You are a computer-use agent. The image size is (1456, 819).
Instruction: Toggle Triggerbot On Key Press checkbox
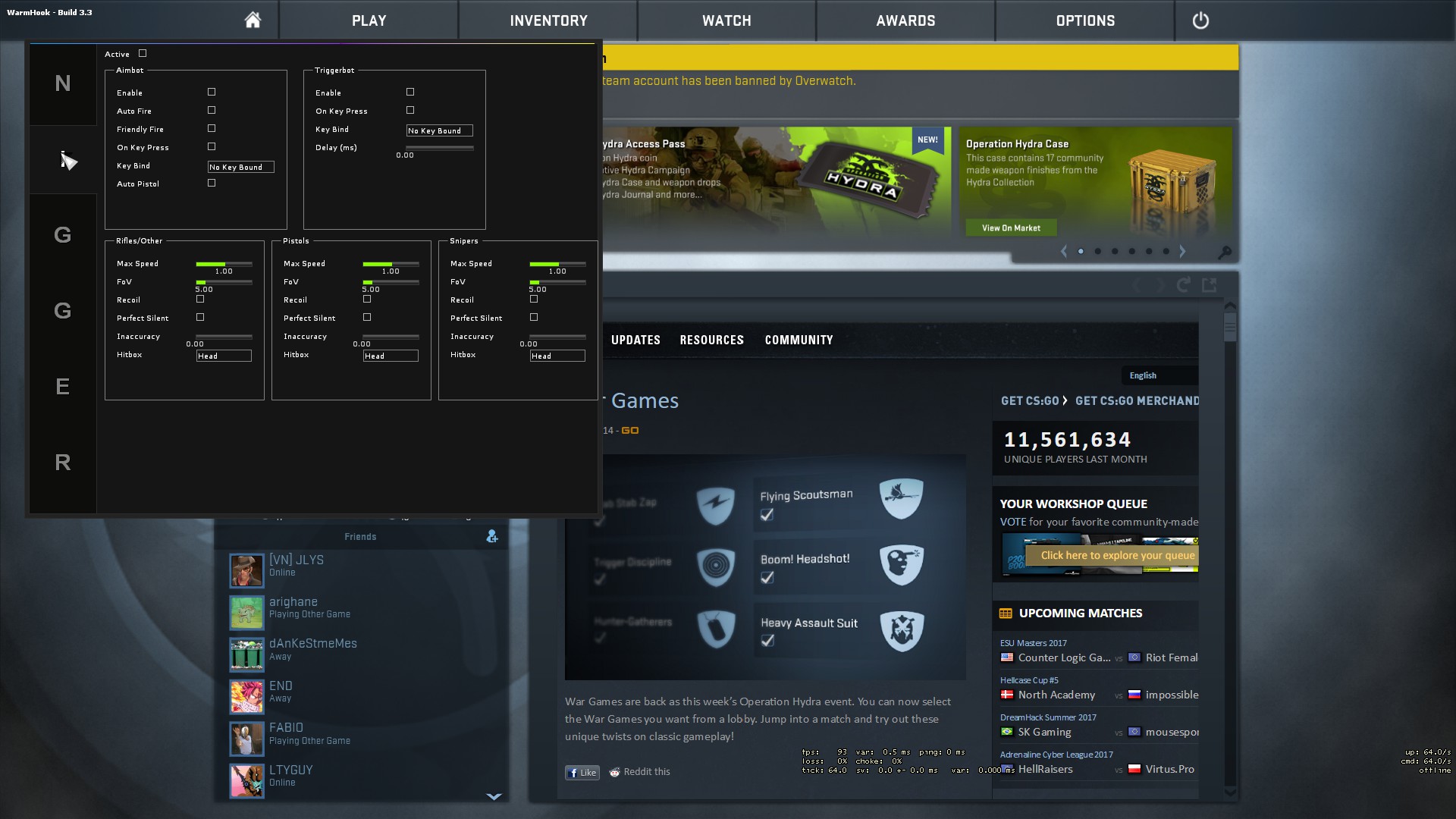click(x=410, y=110)
